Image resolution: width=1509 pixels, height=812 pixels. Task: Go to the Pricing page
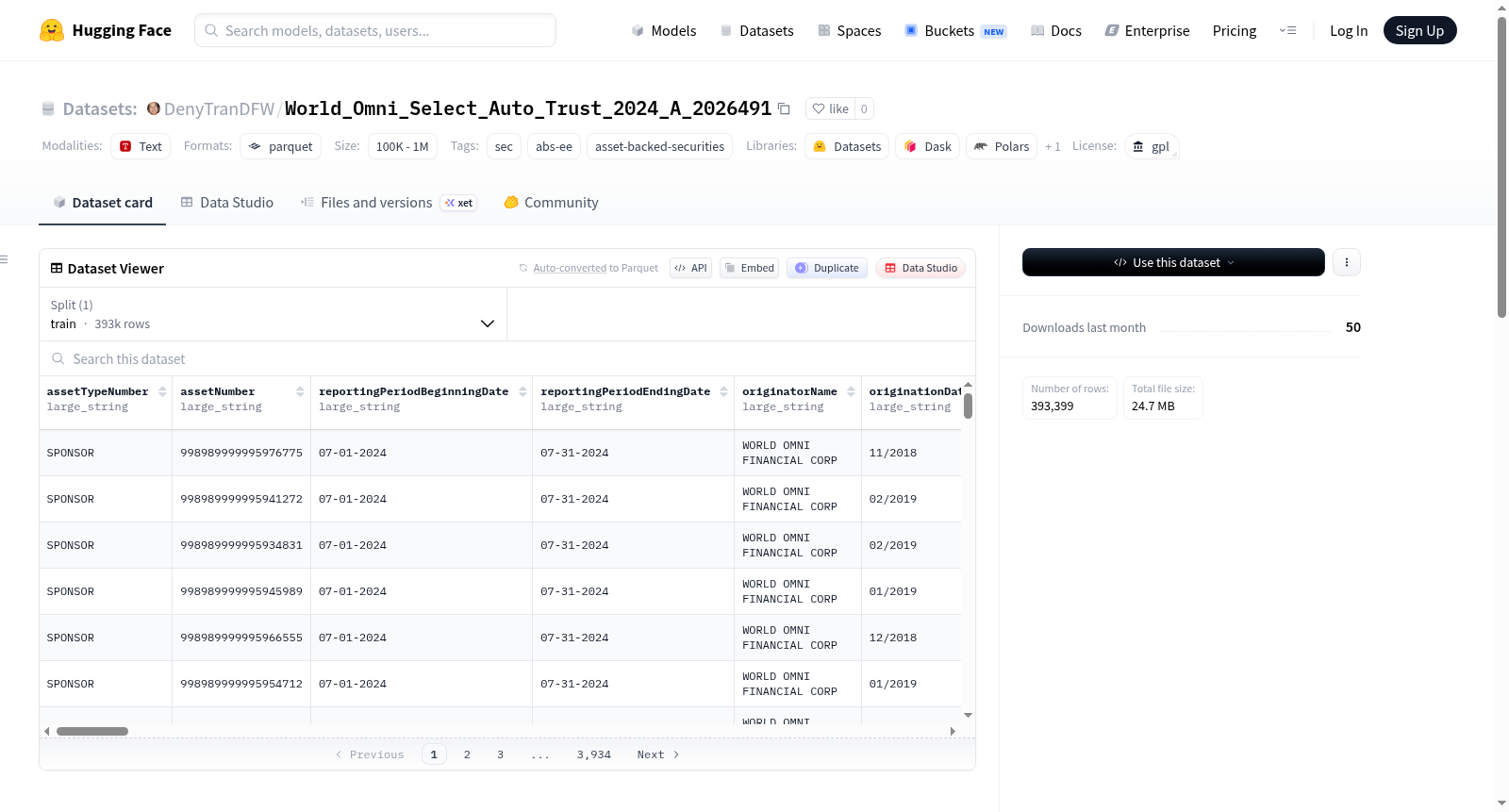1235,30
